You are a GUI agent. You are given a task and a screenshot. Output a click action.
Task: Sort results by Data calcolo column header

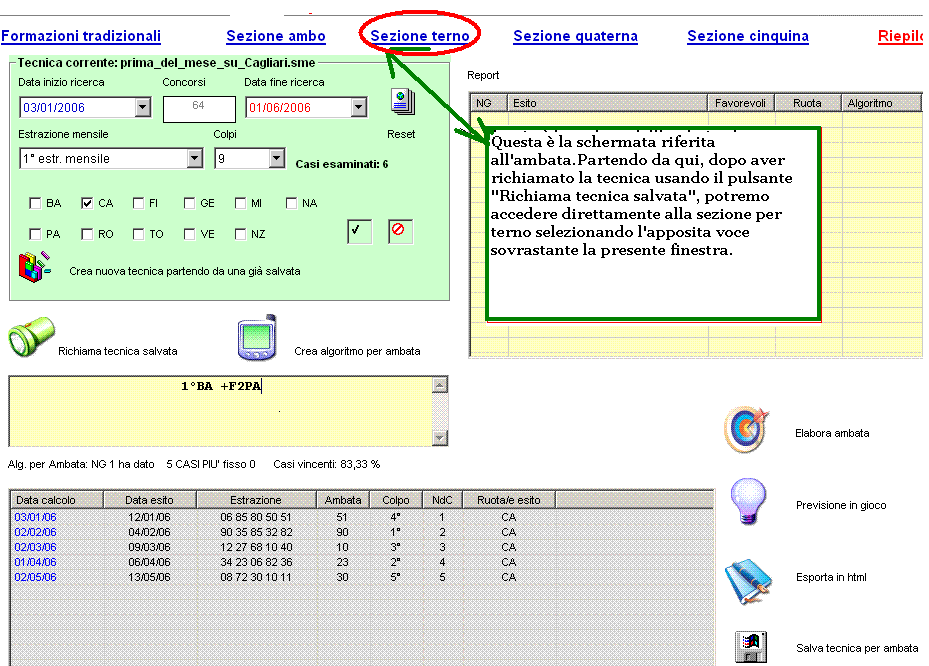[57, 500]
